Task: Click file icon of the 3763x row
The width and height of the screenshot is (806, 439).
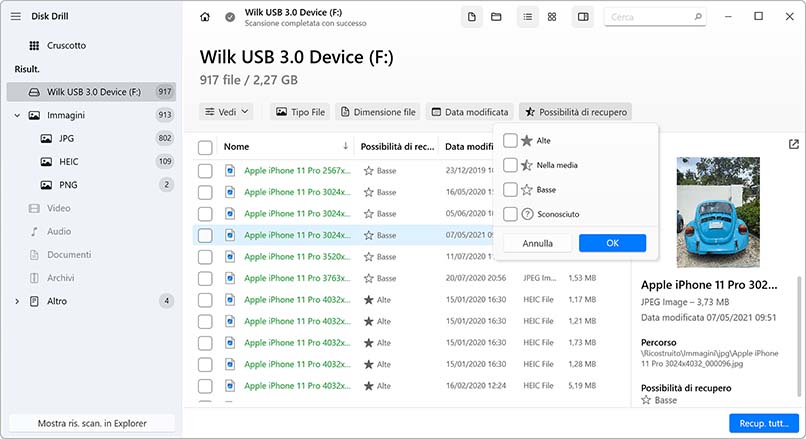Action: click(230, 278)
